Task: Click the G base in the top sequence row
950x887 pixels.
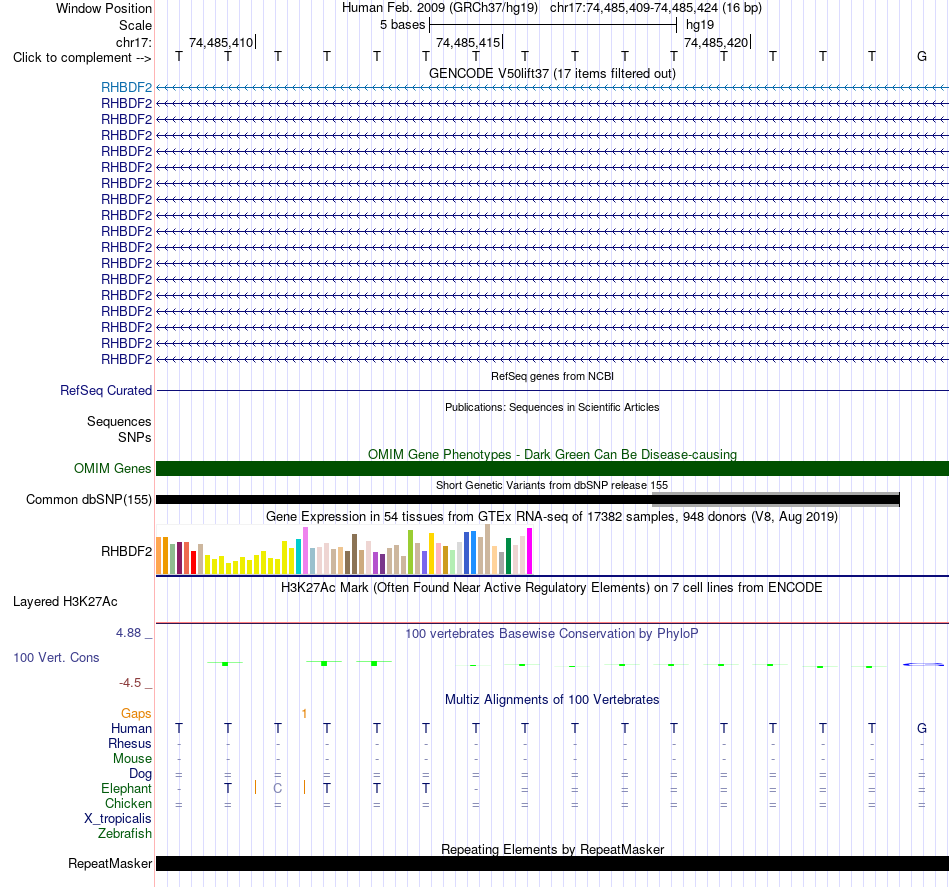Action: click(922, 56)
